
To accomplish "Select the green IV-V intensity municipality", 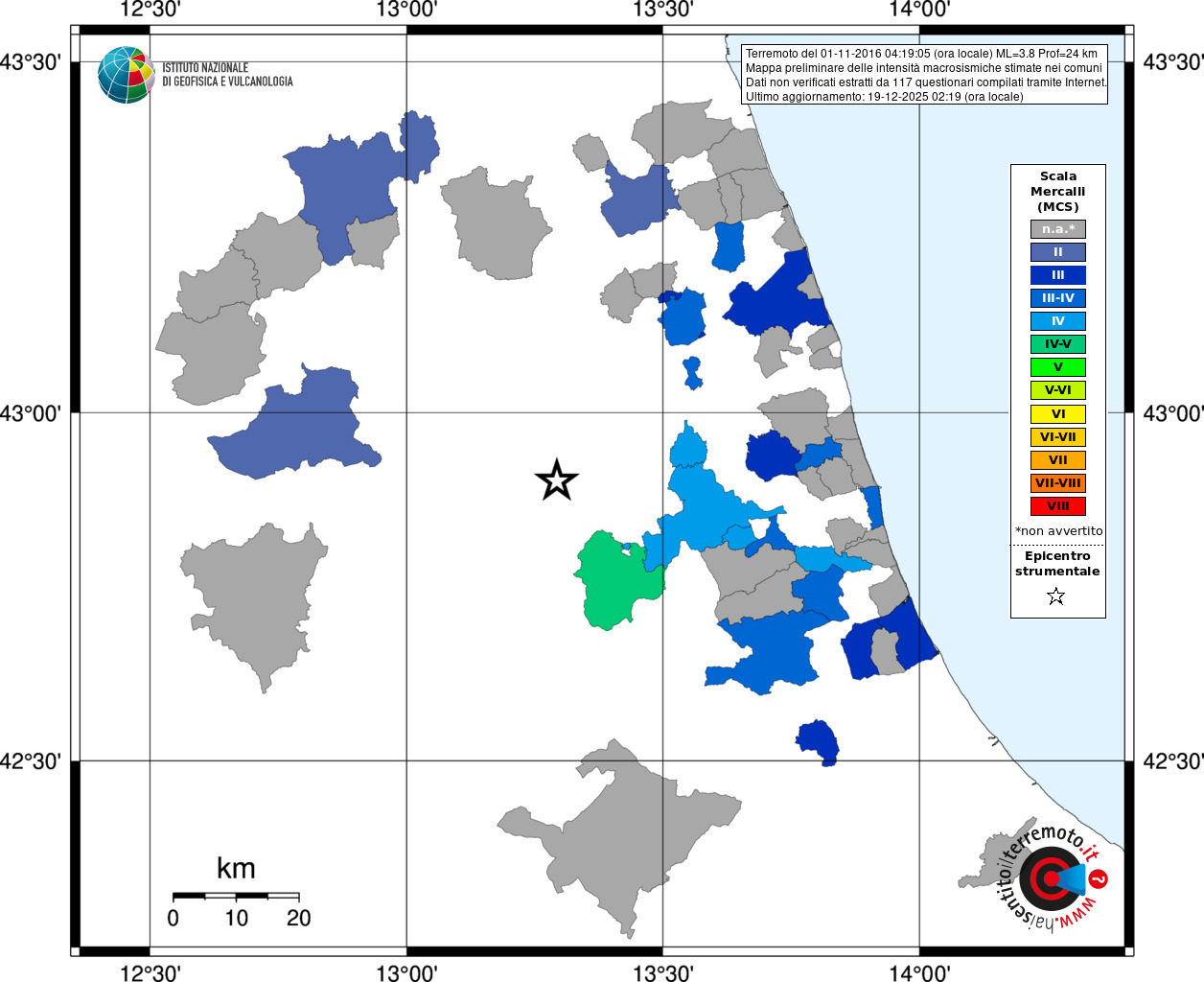I will [x=616, y=582].
